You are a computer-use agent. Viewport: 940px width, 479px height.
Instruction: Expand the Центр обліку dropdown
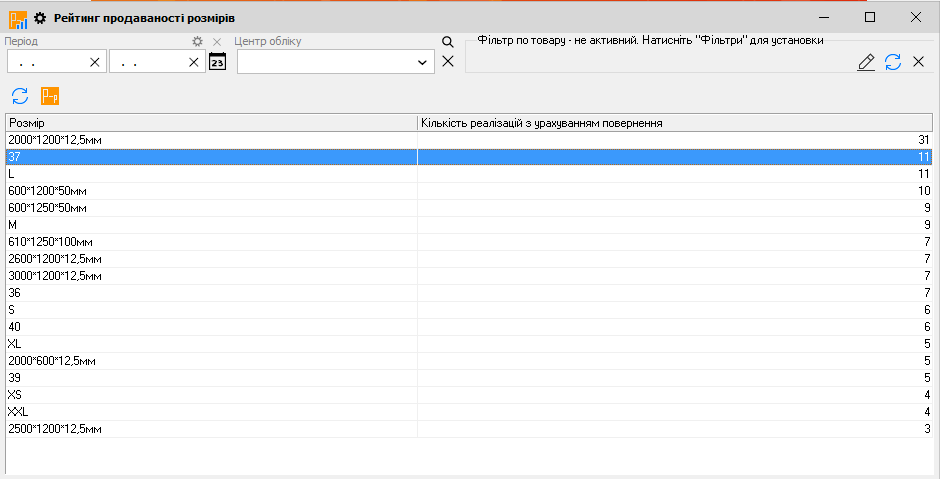[x=421, y=62]
